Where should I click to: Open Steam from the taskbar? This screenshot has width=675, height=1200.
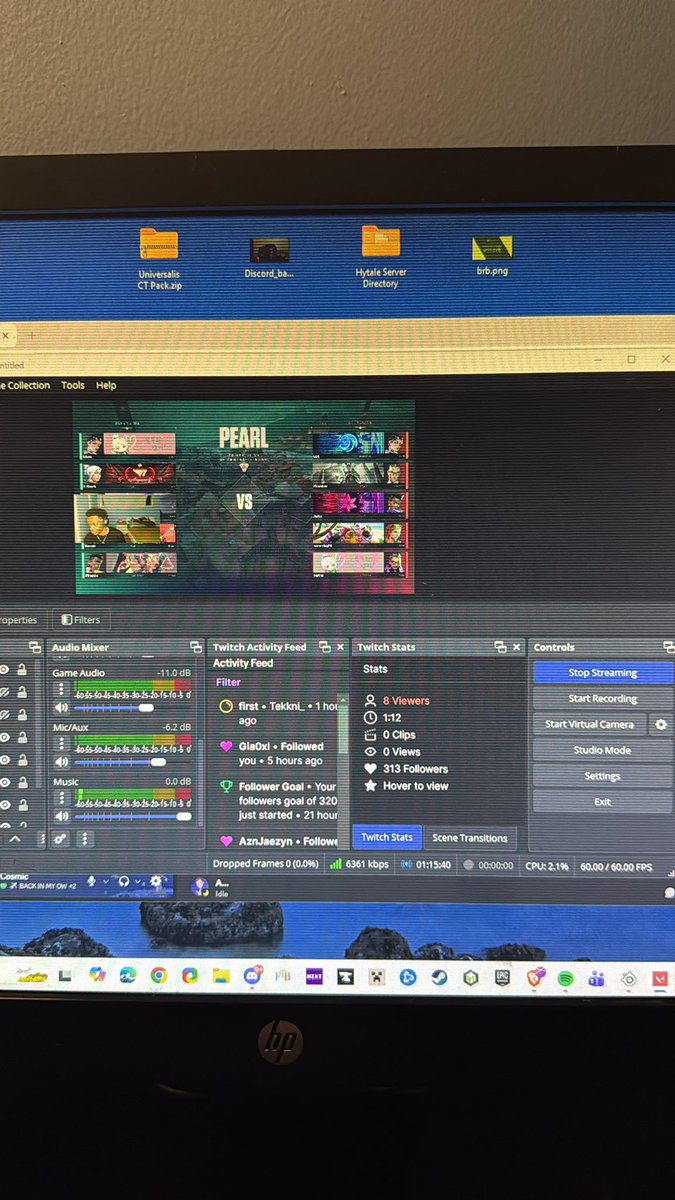[439, 977]
